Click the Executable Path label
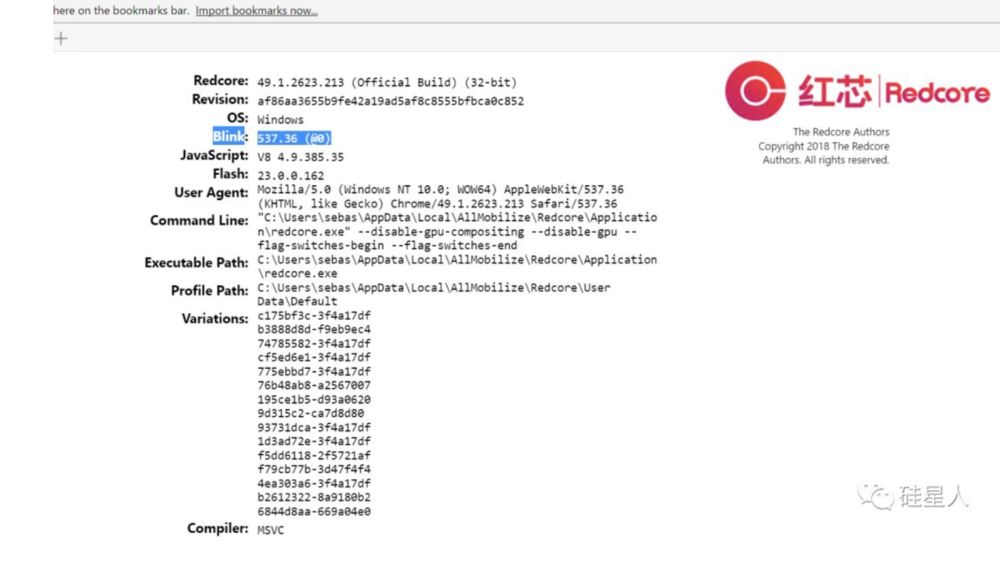The image size is (1000, 568). tap(196, 263)
